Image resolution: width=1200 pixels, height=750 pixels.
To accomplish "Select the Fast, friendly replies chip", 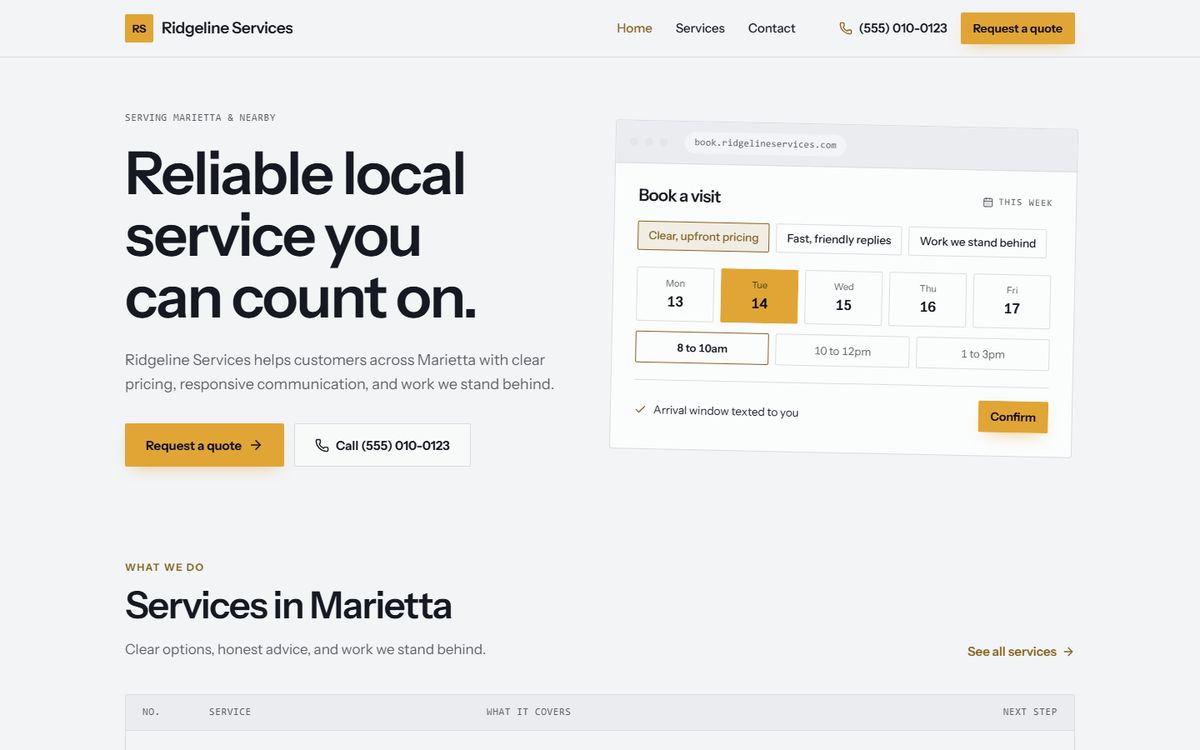I will 839,240.
